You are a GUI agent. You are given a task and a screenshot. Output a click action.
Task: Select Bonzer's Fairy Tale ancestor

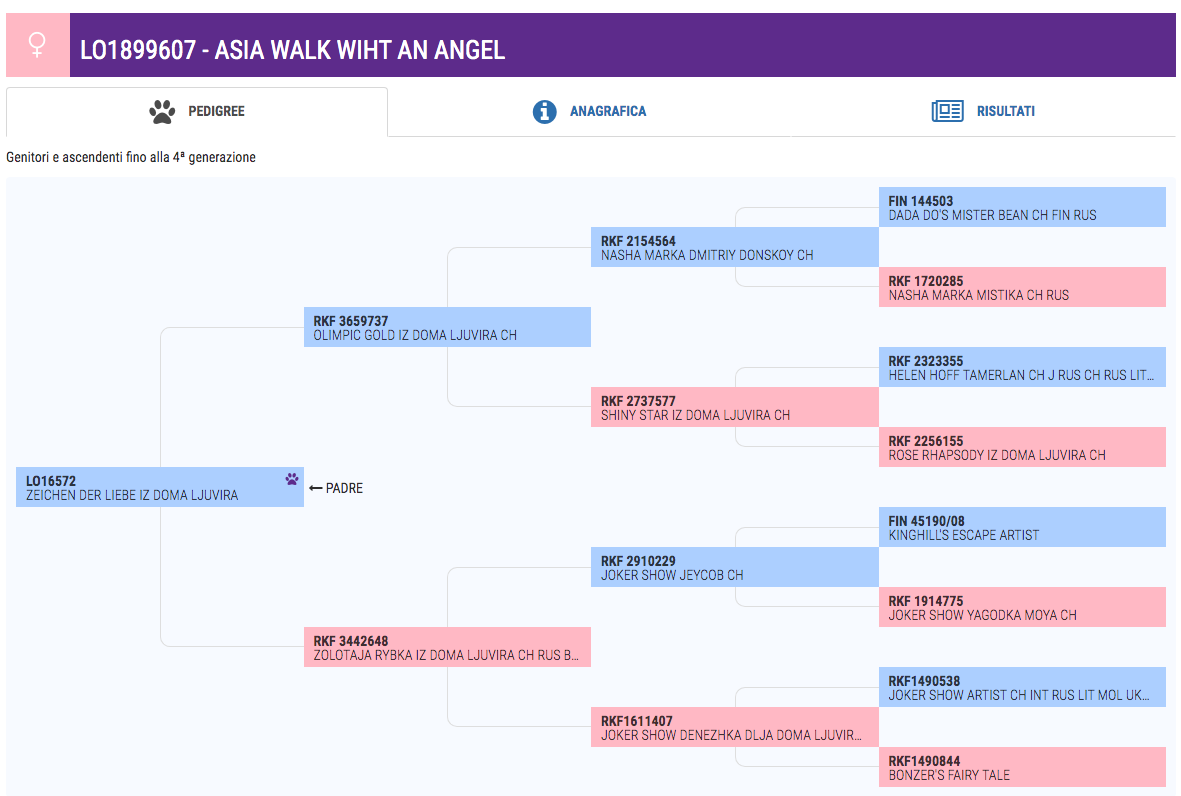[x=1022, y=767]
